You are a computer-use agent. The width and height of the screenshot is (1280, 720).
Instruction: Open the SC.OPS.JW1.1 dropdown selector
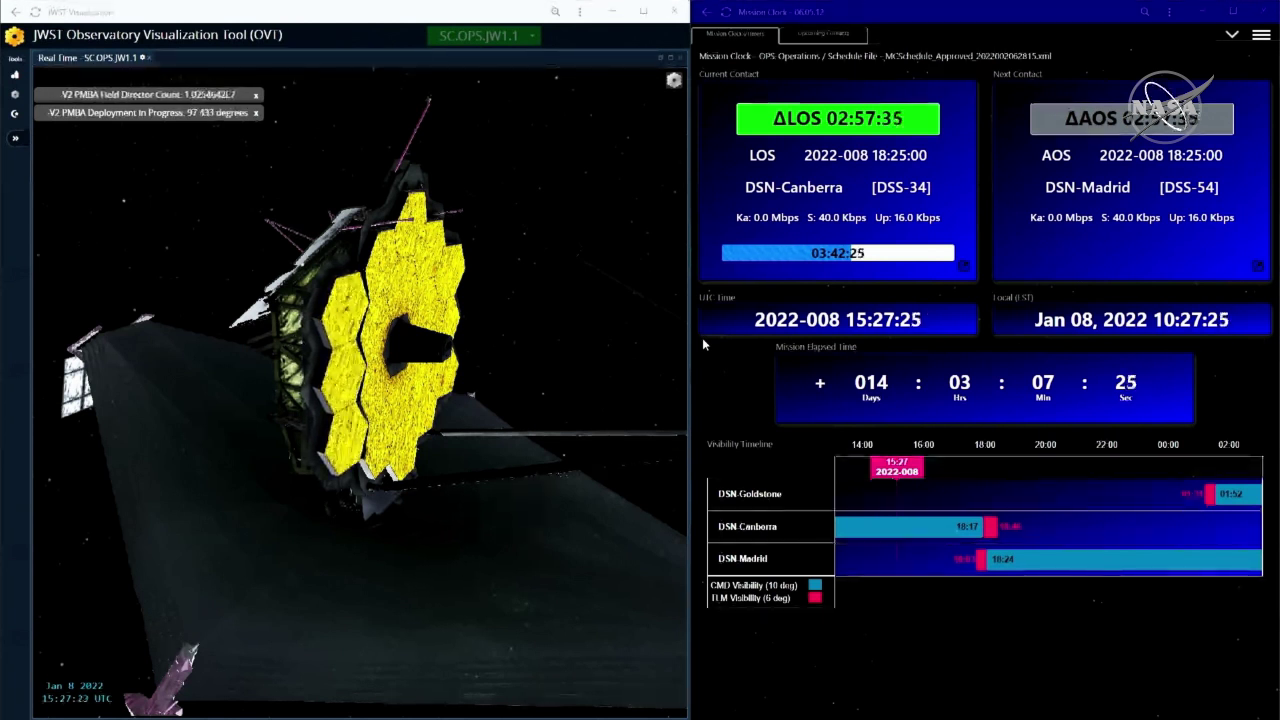tap(484, 36)
